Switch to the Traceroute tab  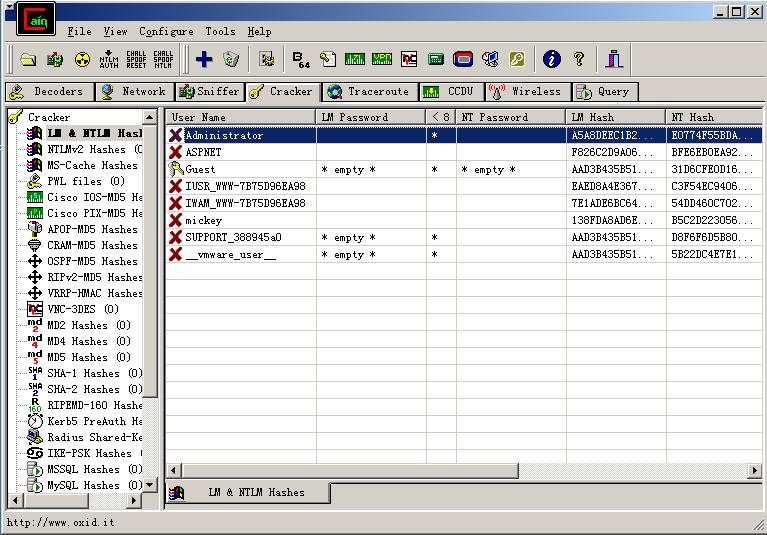point(369,91)
